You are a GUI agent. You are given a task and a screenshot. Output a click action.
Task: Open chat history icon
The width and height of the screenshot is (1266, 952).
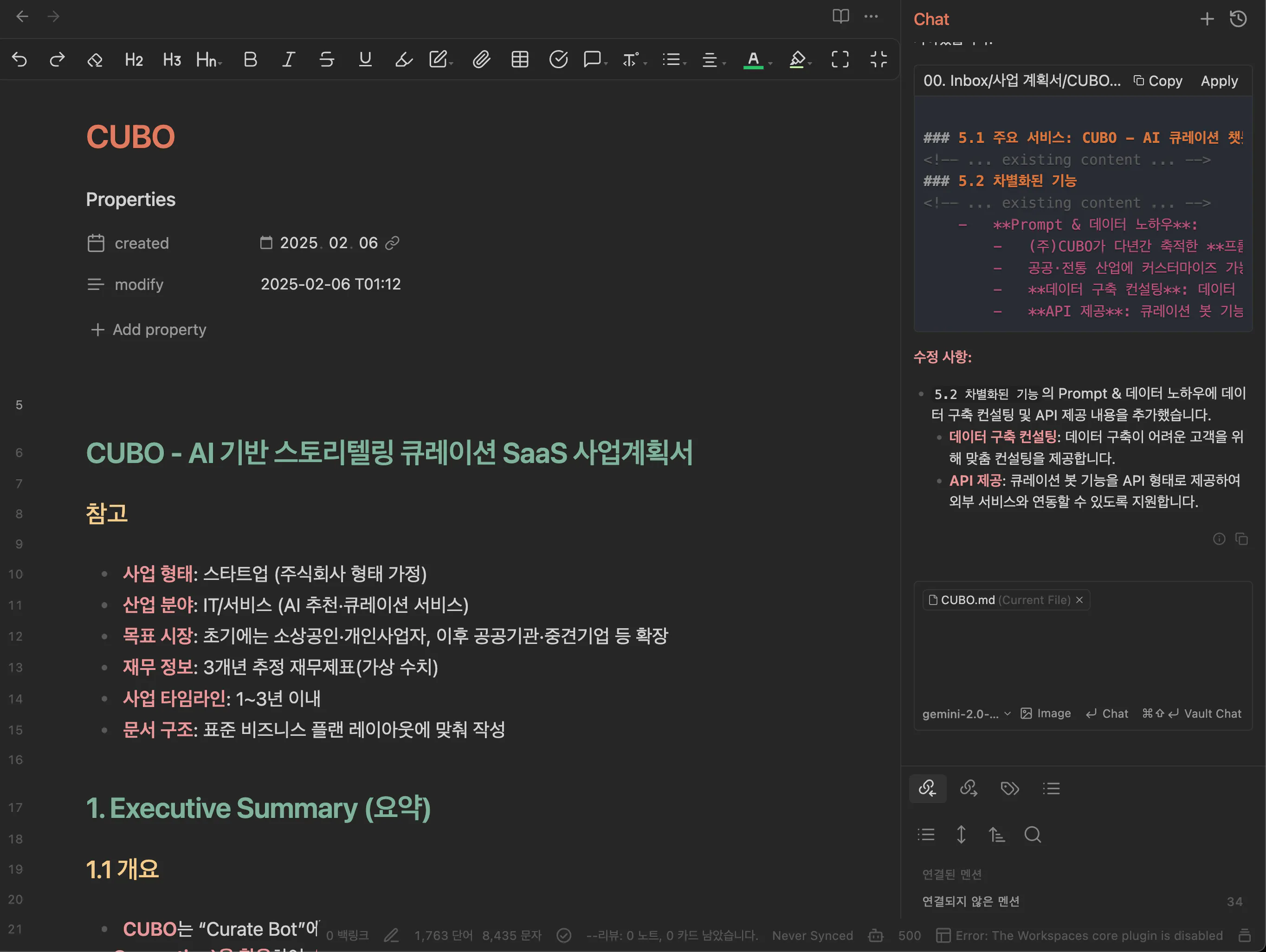pos(1238,19)
